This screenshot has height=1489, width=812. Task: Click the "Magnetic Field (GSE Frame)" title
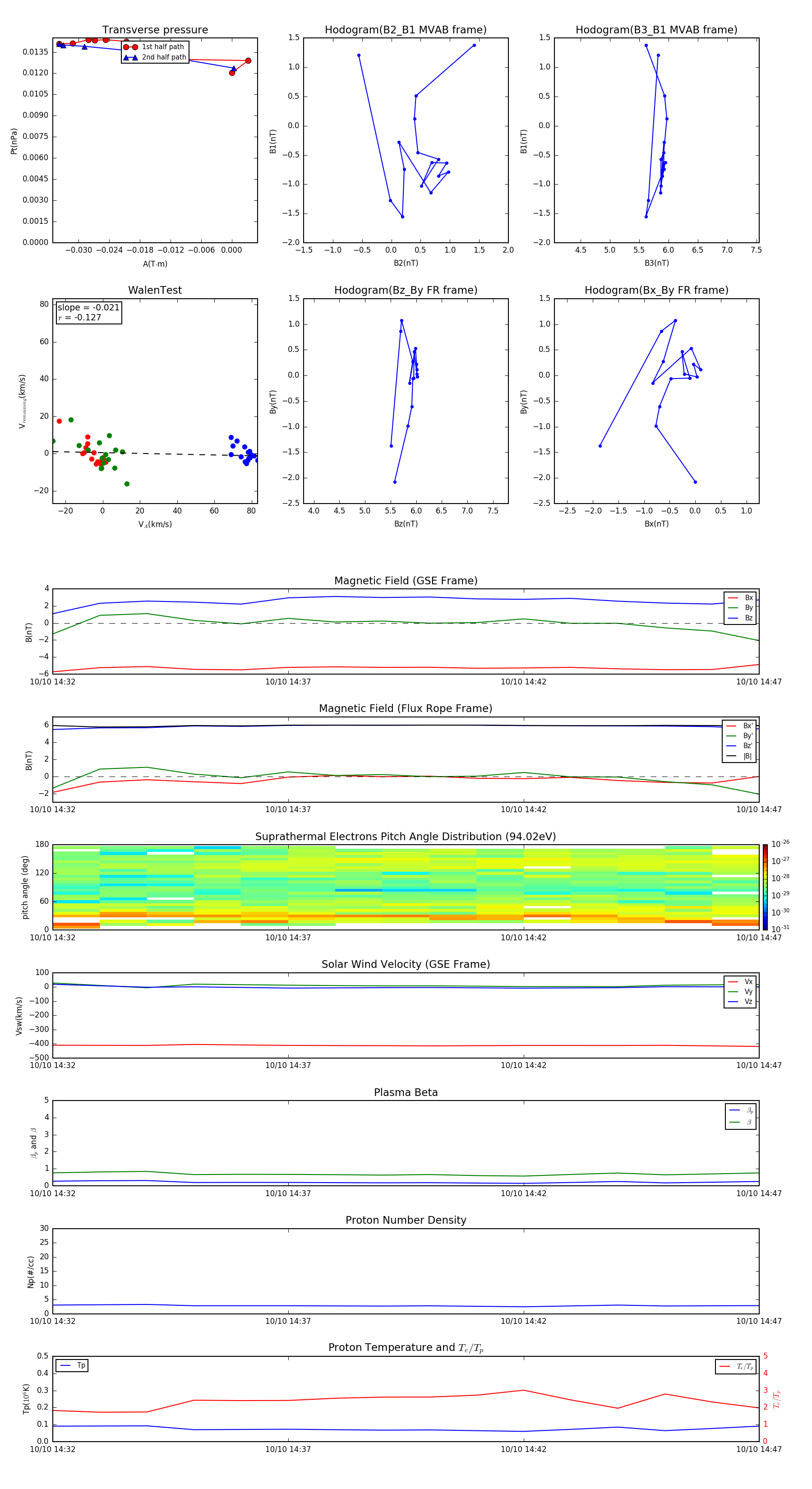point(406,581)
